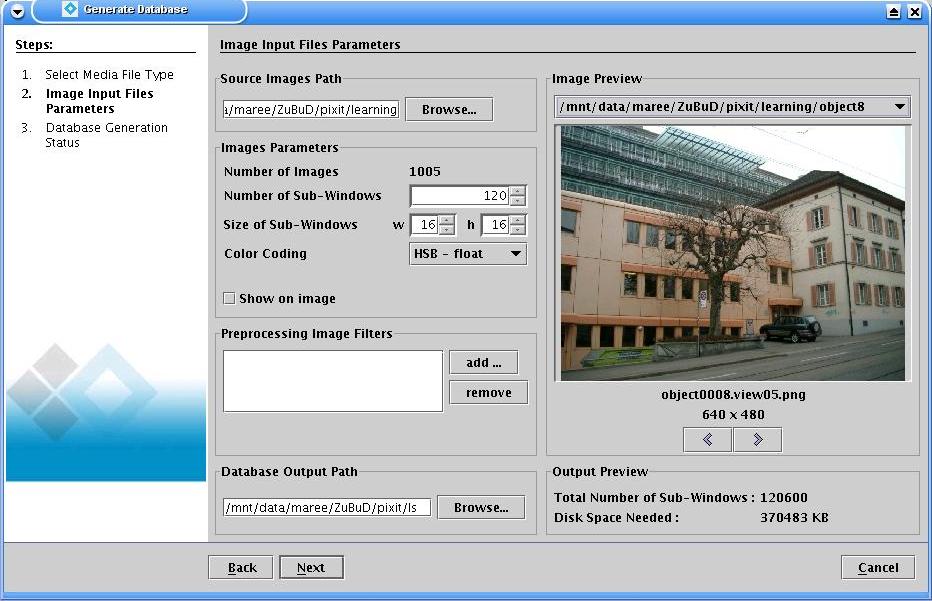Decrease the sub-window width value

coord(447,230)
